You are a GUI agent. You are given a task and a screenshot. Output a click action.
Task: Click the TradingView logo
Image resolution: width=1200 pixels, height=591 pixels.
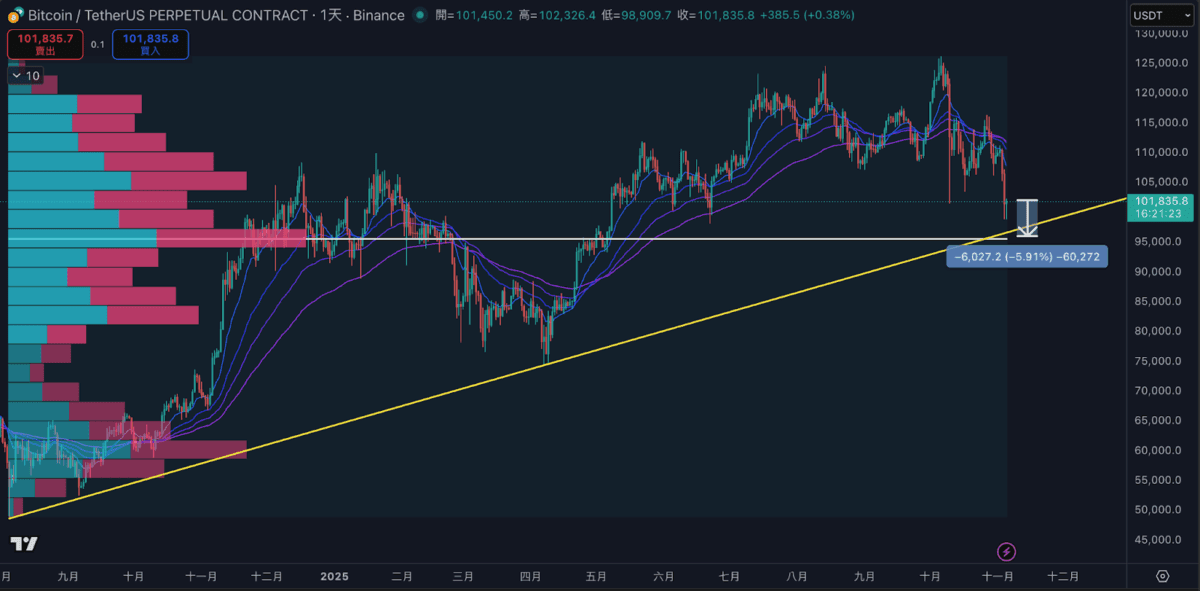24,544
